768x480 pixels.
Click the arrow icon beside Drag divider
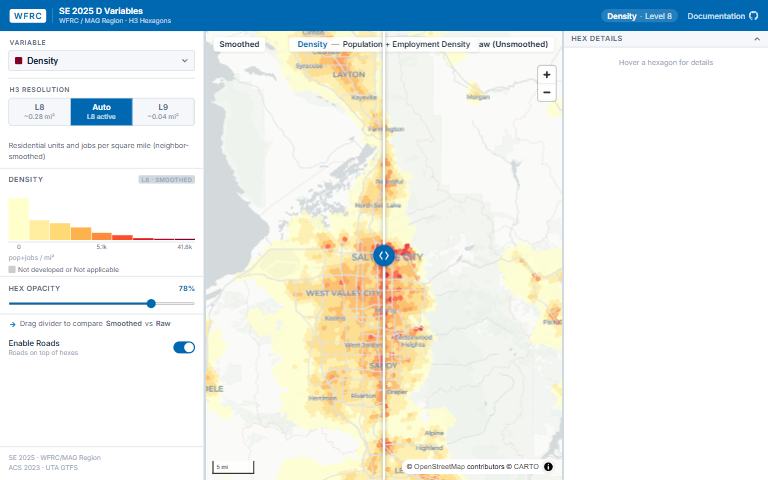[x=12, y=324]
